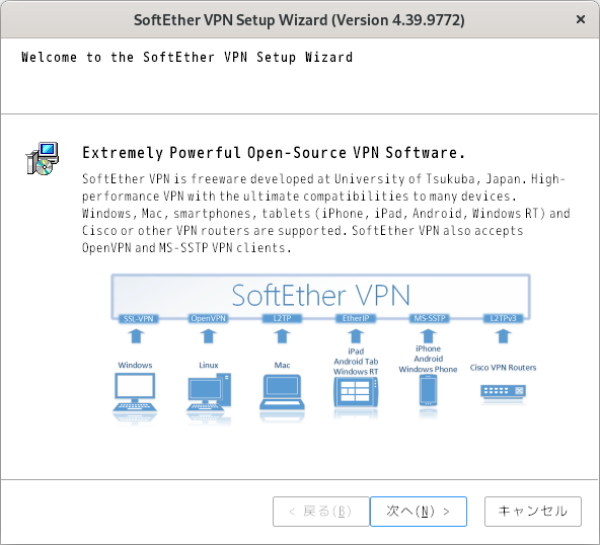This screenshot has width=600, height=545.
Task: Click the large SoftEther VPN logo text
Action: [x=321, y=295]
